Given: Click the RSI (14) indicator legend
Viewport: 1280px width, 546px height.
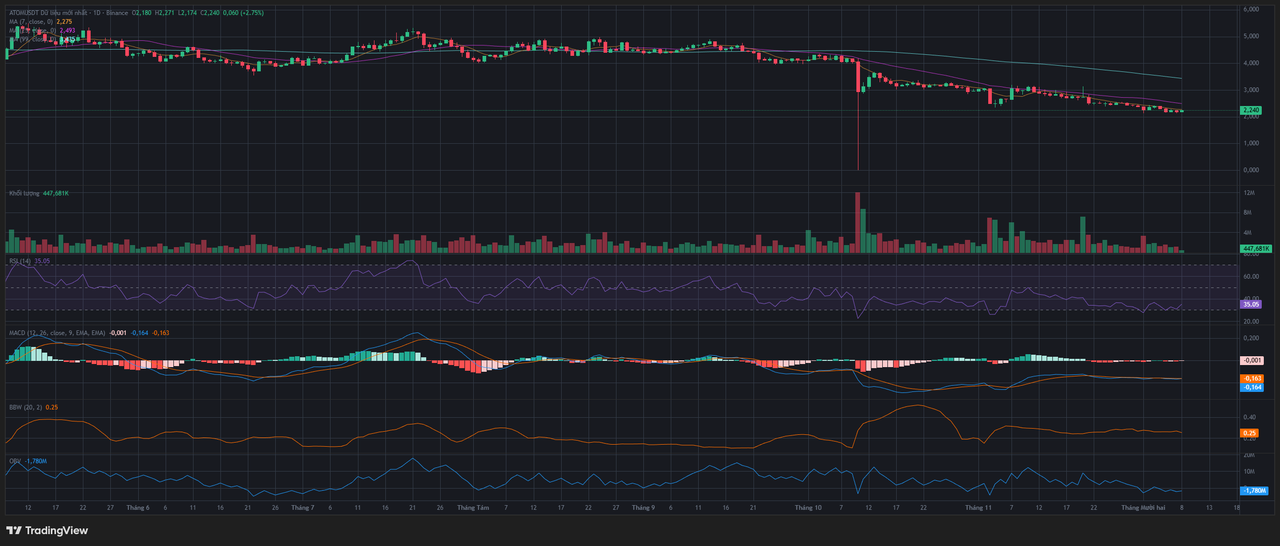Looking at the screenshot, I should 29,260.
